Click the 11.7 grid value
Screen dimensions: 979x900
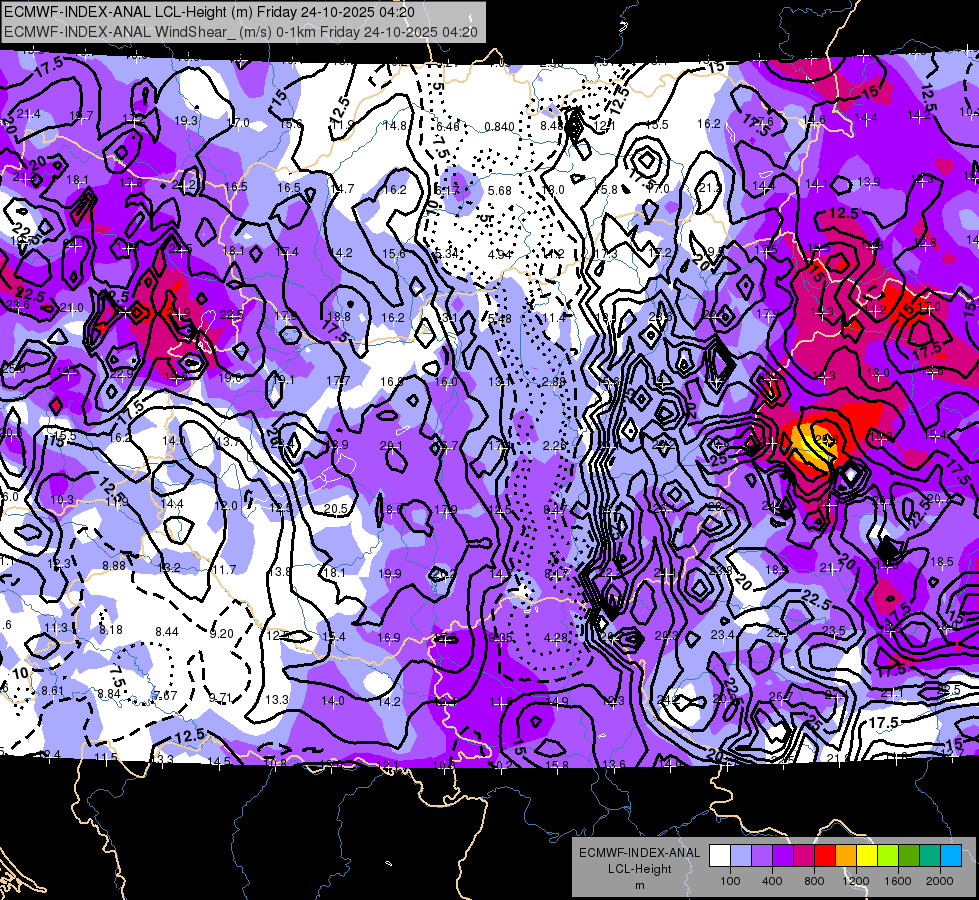tap(224, 569)
